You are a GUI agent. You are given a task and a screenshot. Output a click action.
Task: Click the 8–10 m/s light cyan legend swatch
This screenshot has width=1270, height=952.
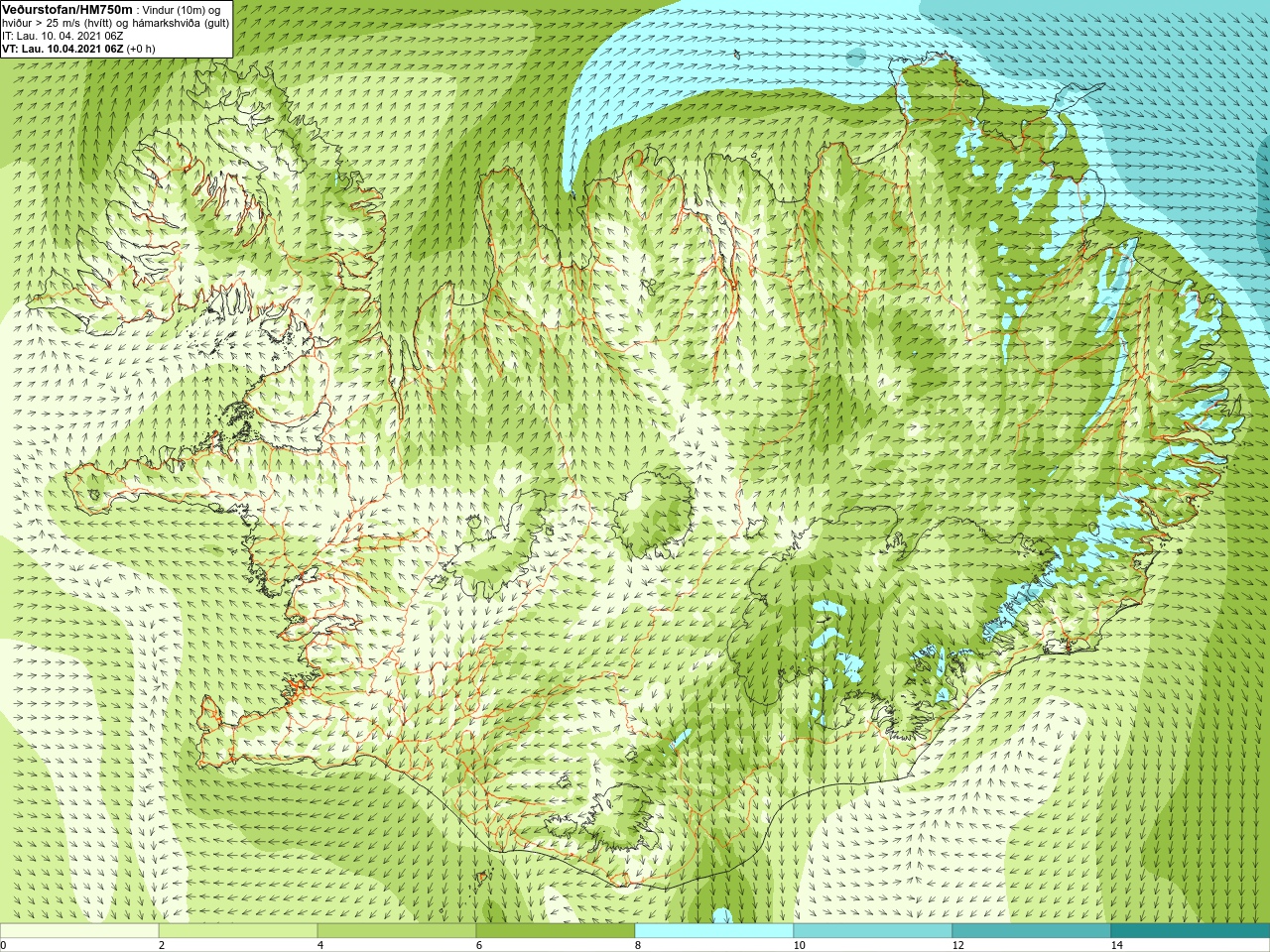pos(714,931)
